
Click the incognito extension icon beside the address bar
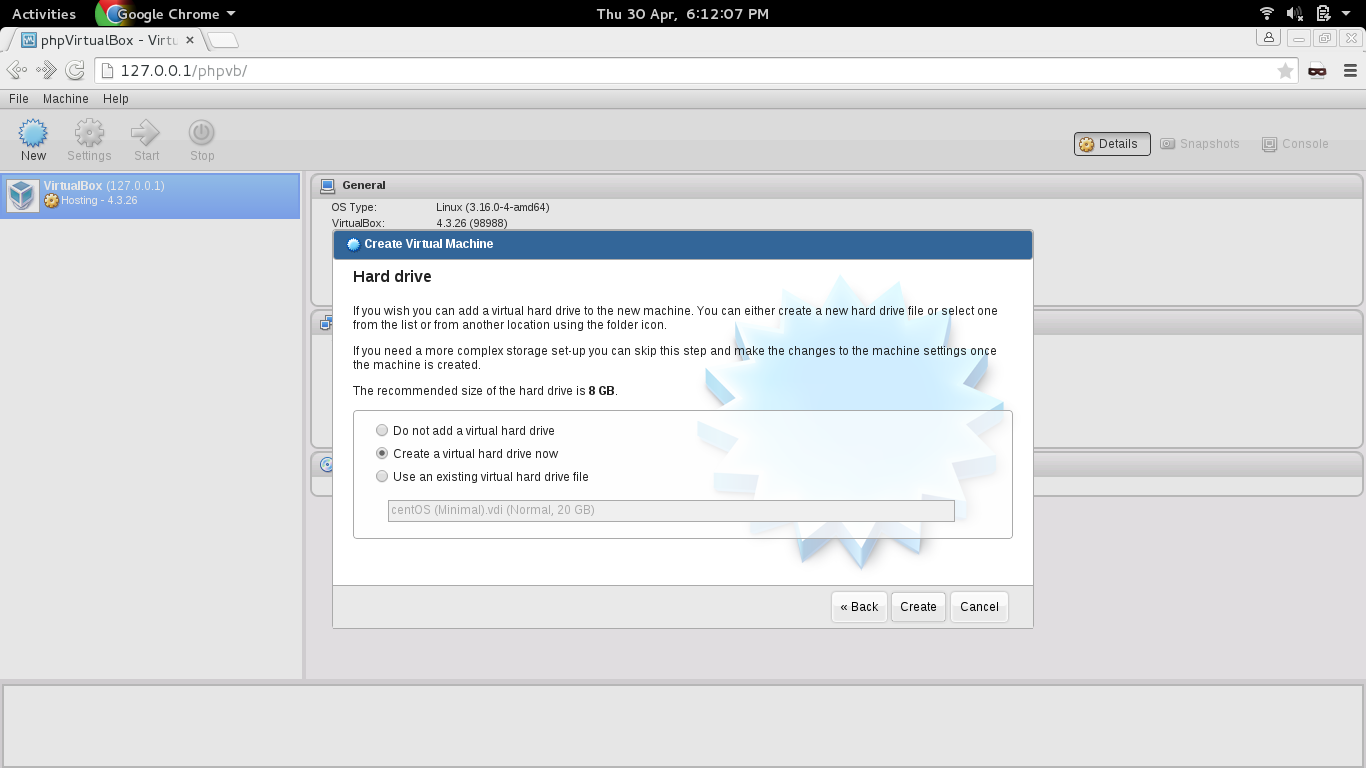click(1317, 70)
